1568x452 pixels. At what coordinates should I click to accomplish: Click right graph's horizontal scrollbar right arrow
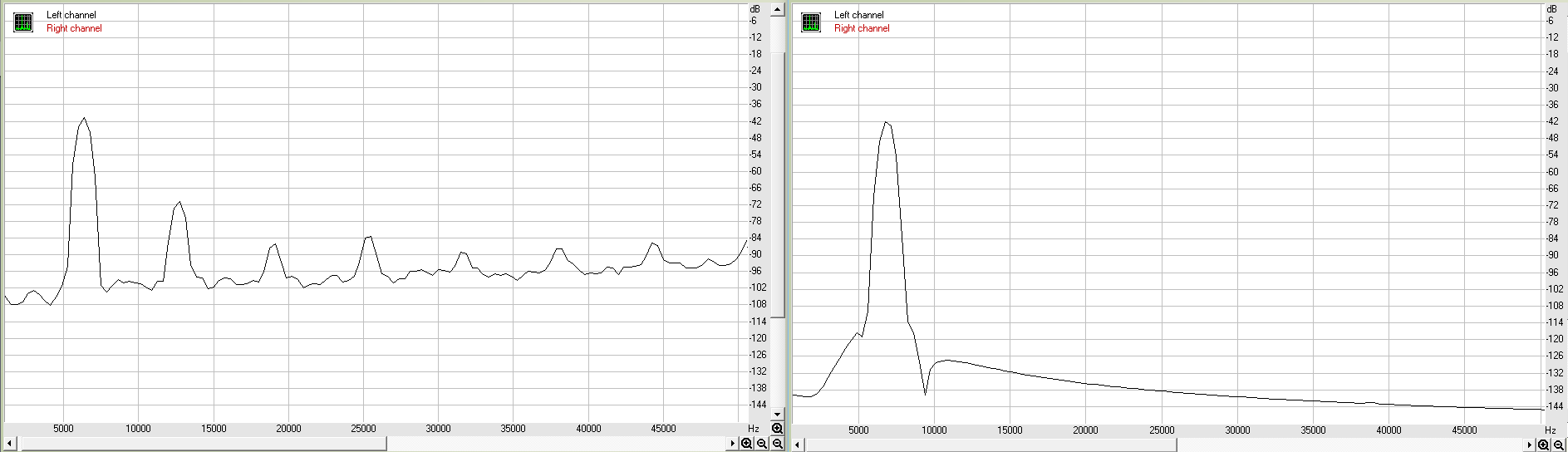coord(1530,445)
